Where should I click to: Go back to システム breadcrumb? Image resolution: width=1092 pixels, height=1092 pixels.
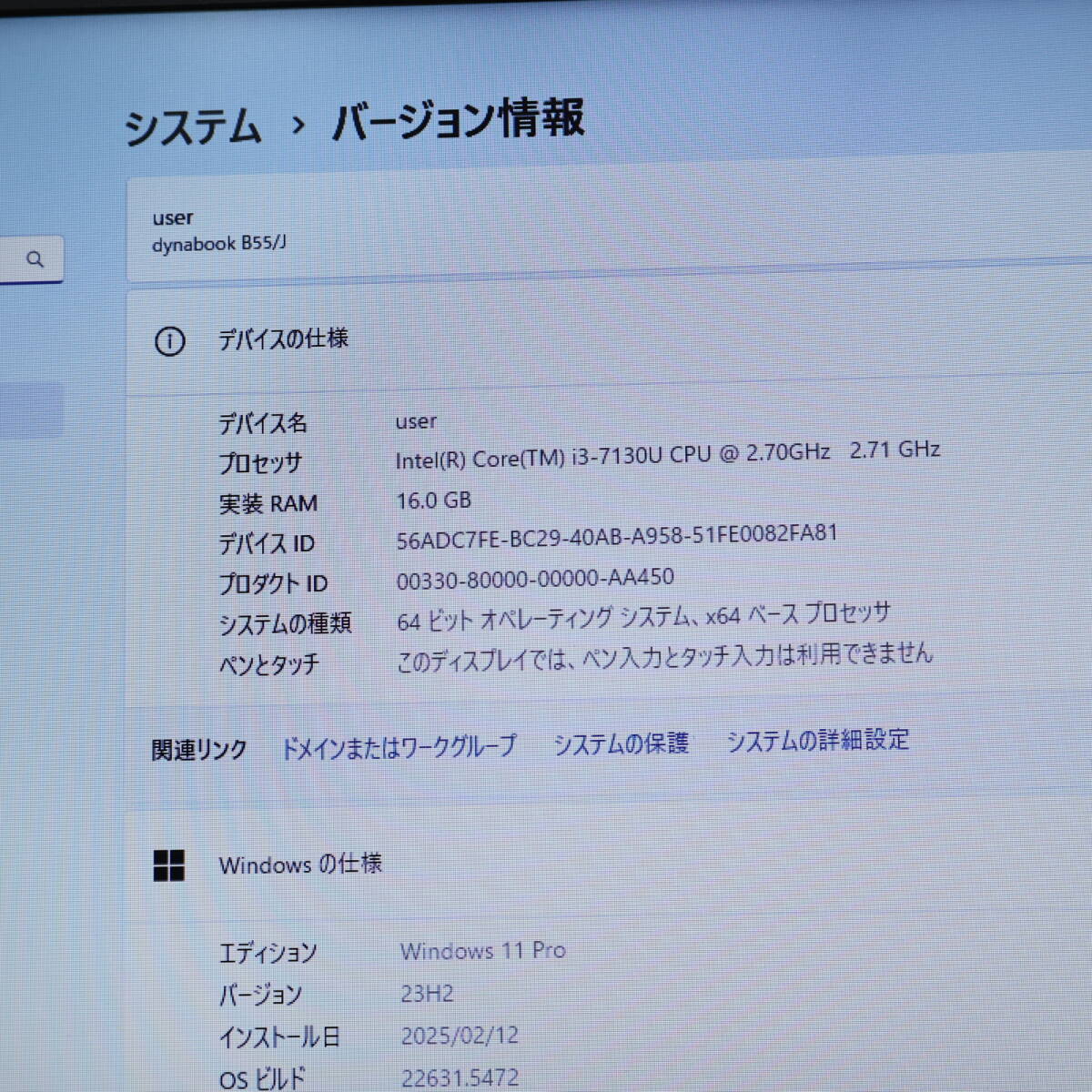[193, 126]
